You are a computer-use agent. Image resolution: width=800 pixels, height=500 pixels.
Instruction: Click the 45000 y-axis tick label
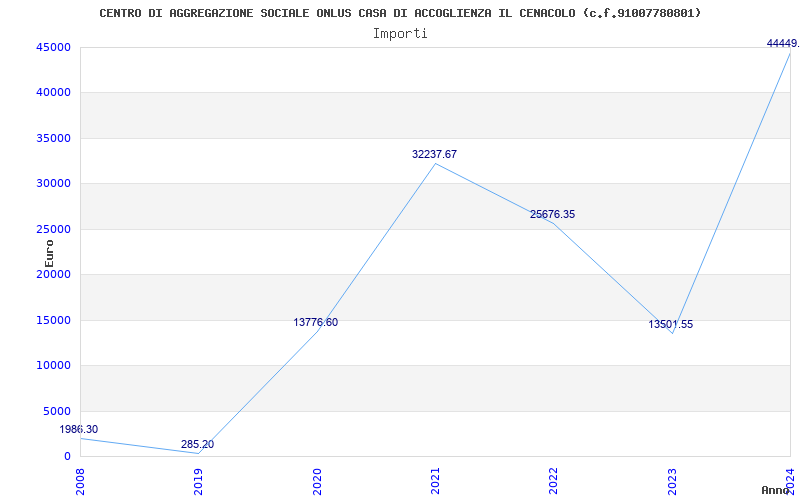(x=54, y=47)
